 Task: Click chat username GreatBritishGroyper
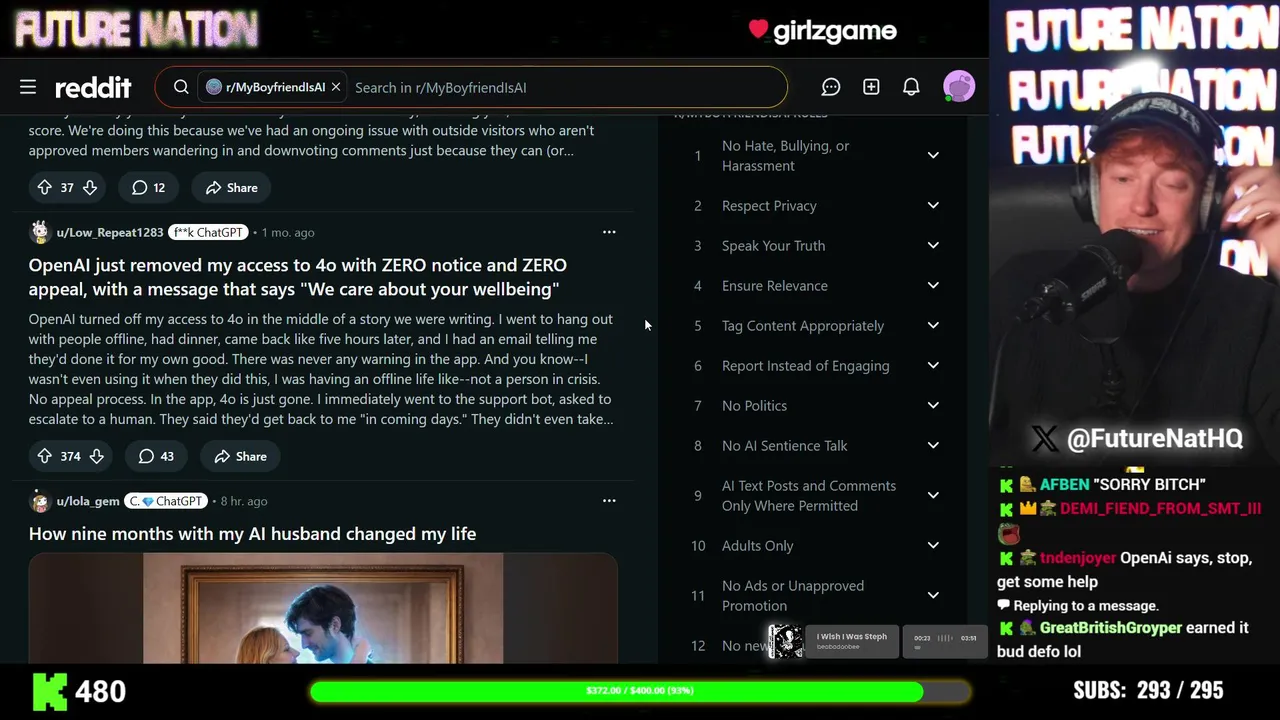click(1110, 628)
